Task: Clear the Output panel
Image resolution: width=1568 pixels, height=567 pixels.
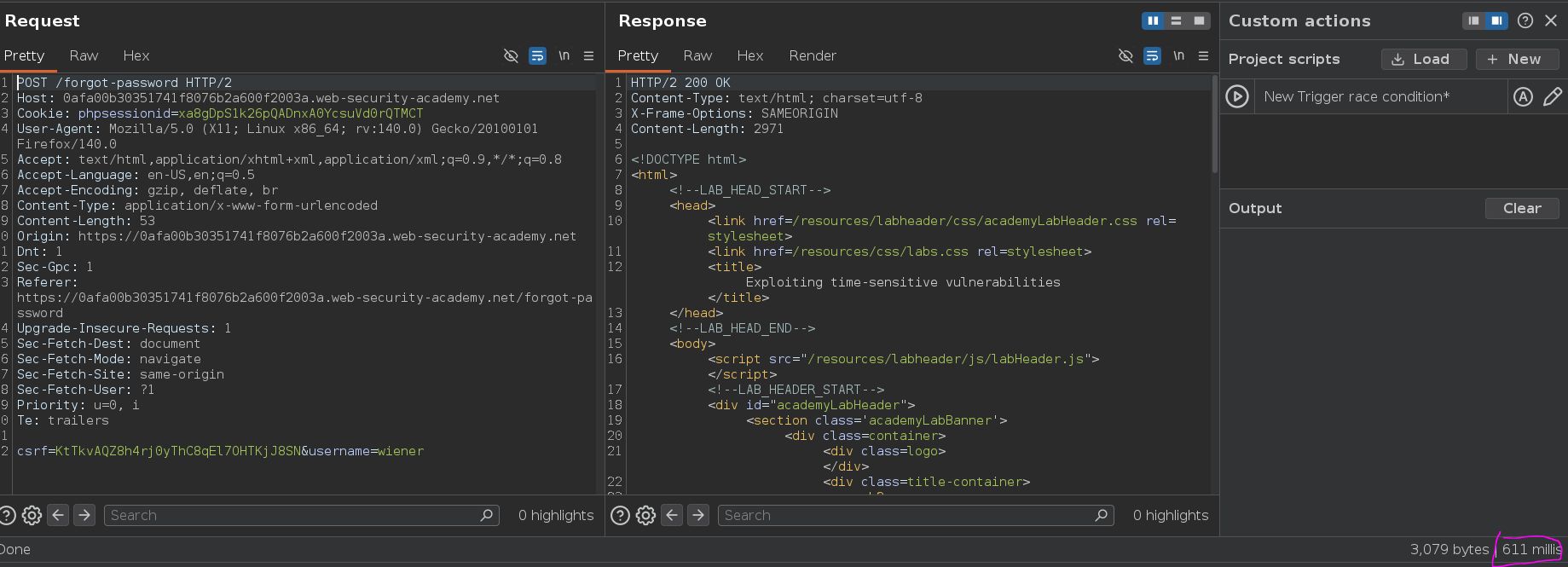Action: coord(1522,208)
